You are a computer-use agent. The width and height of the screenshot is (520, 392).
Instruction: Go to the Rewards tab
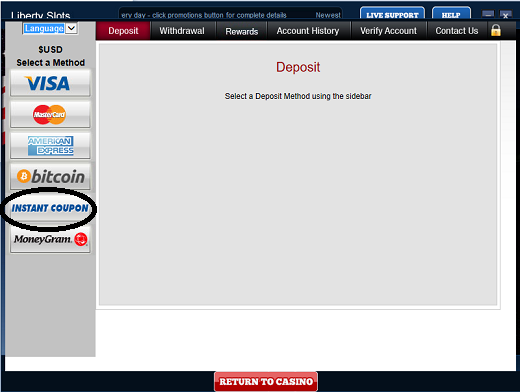(242, 31)
